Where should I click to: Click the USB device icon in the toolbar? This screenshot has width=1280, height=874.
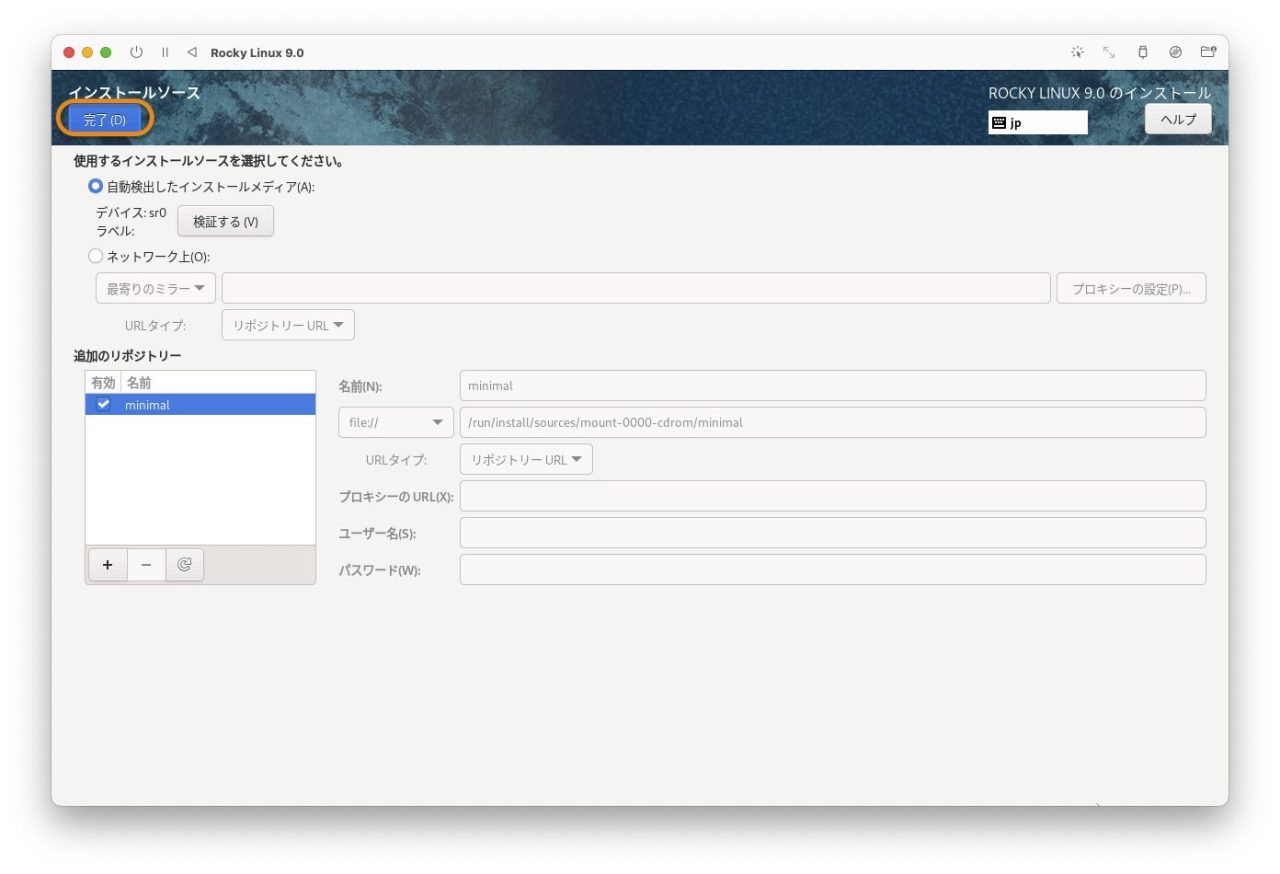click(1142, 52)
